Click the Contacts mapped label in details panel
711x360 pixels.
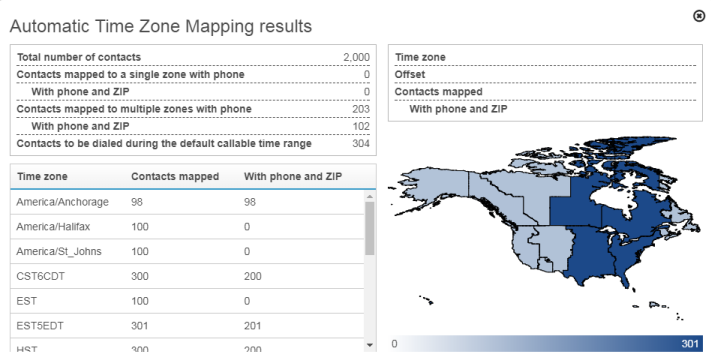click(x=438, y=92)
